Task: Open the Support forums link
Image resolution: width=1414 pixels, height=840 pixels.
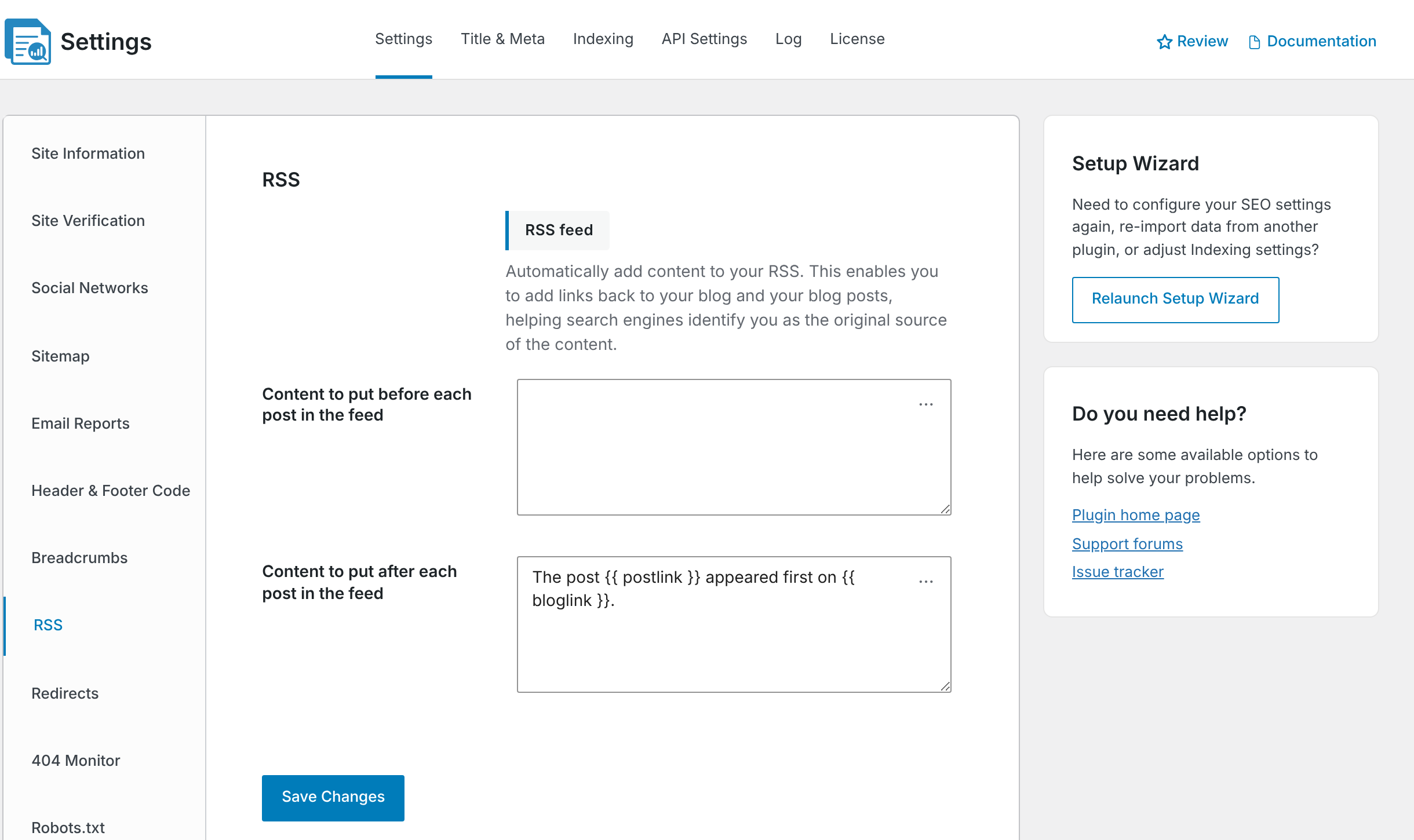Action: tap(1127, 544)
